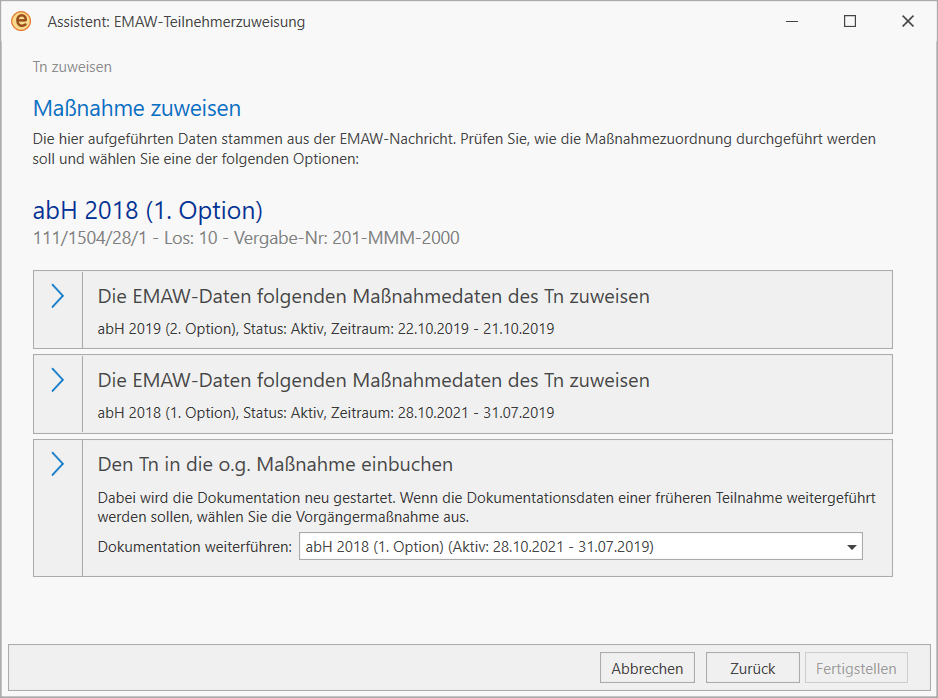This screenshot has width=938, height=698.
Task: Minimize the EMAW-Teilnehmerzuweisung assistant window
Action: click(x=791, y=21)
